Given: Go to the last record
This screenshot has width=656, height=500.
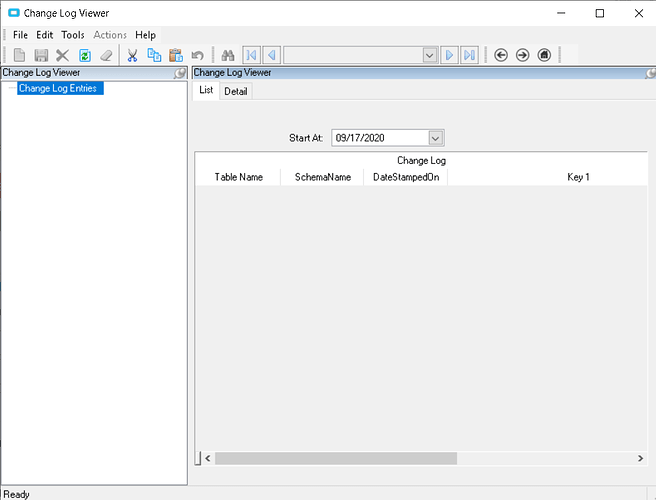Looking at the screenshot, I should [x=469, y=55].
